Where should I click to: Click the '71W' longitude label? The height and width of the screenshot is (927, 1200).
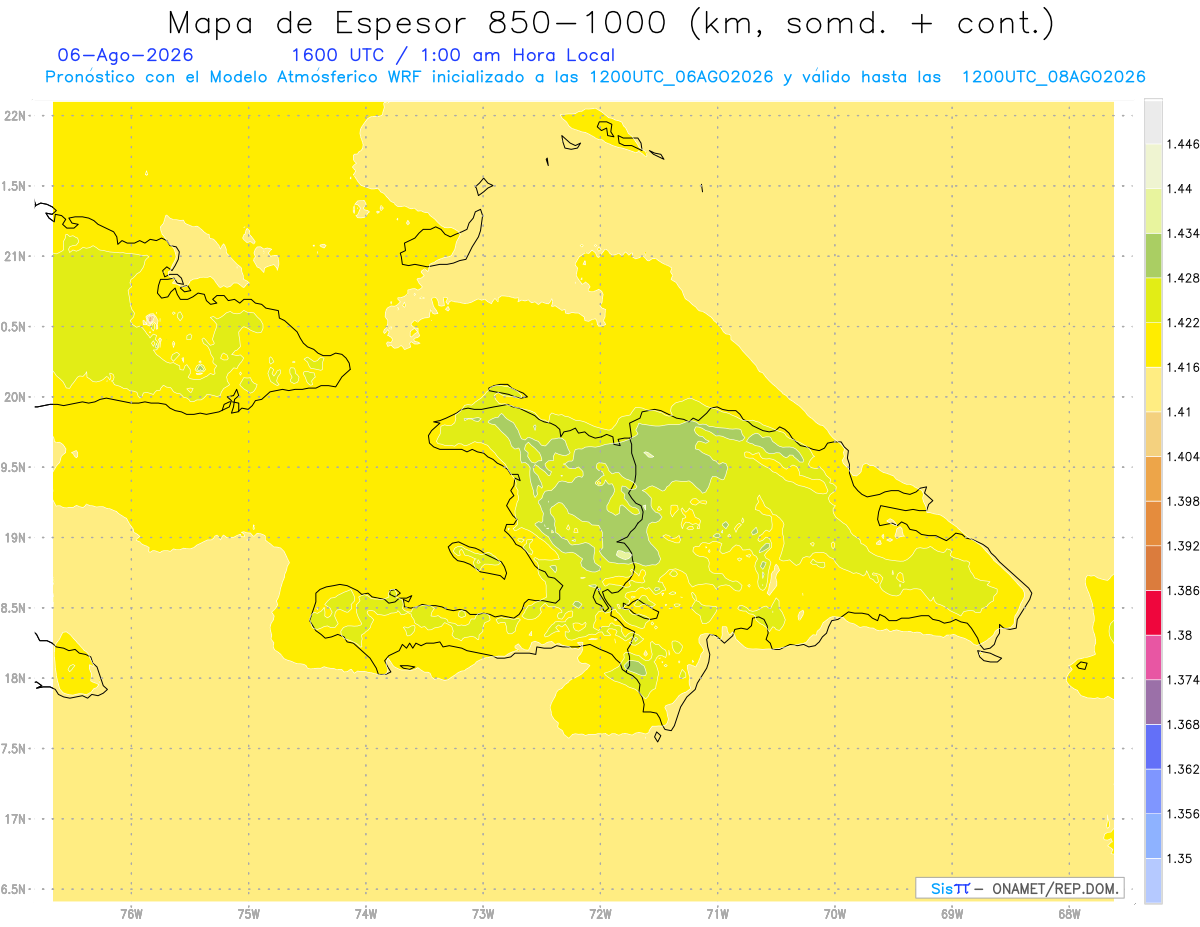[x=717, y=913]
